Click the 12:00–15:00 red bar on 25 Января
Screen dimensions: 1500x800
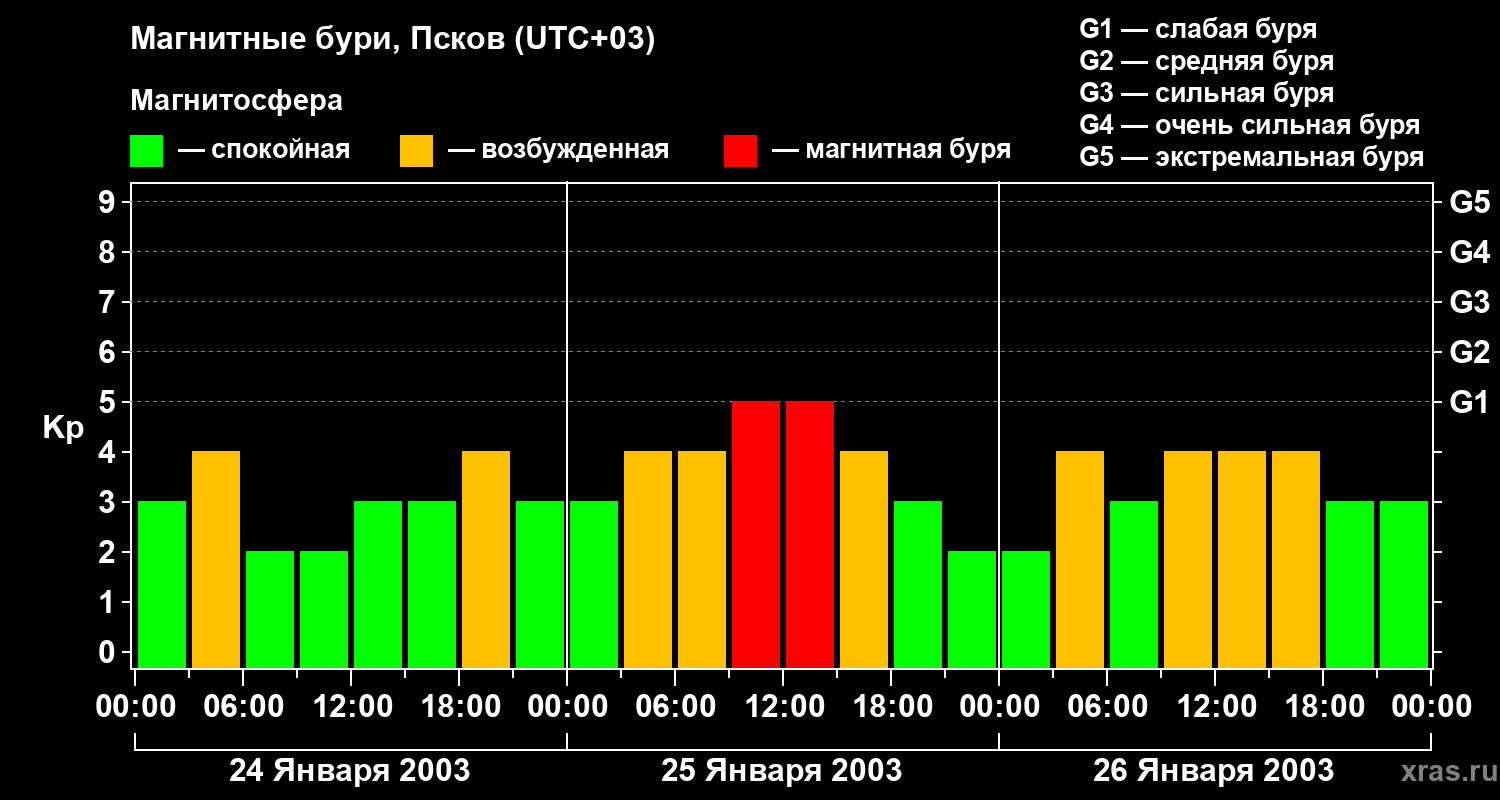(810, 534)
